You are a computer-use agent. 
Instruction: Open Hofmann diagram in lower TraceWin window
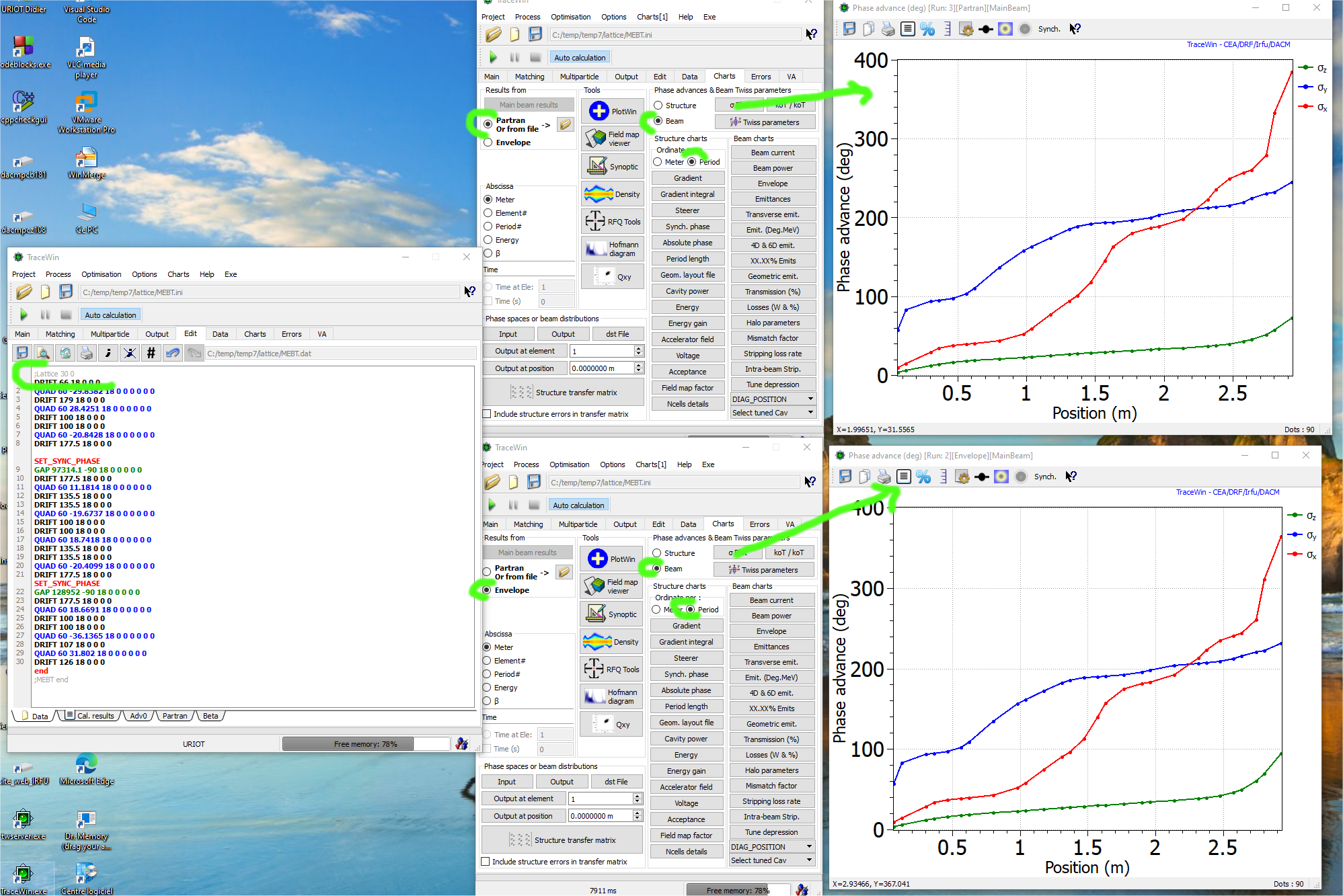pyautogui.click(x=611, y=697)
